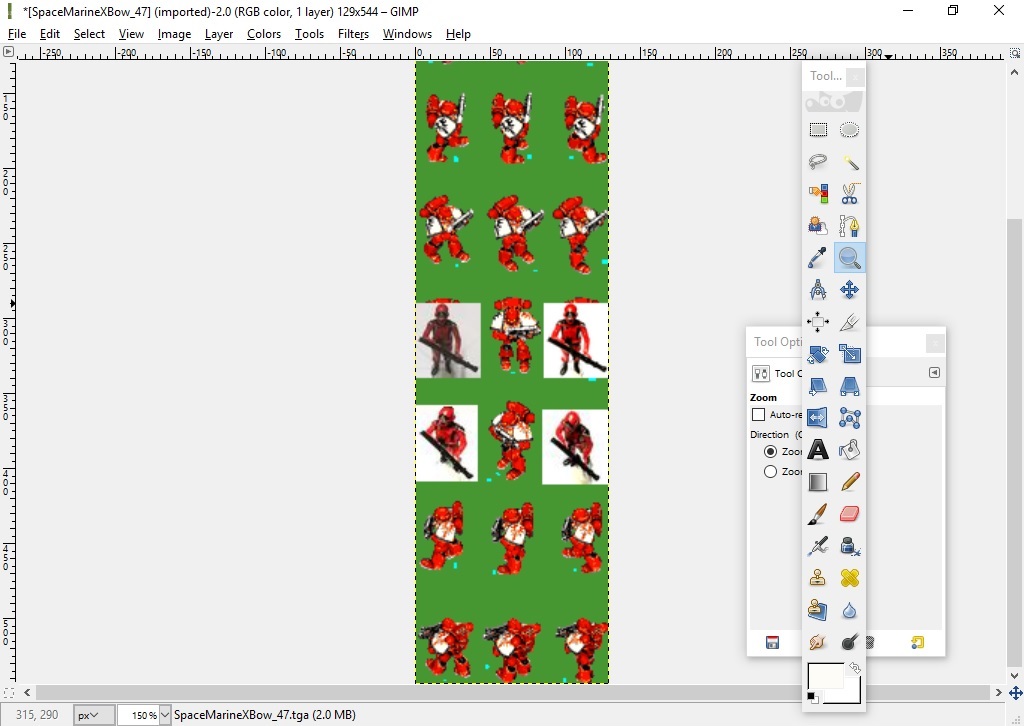The width and height of the screenshot is (1024, 726).
Task: Activate the Paintbrush tool
Action: (x=818, y=514)
